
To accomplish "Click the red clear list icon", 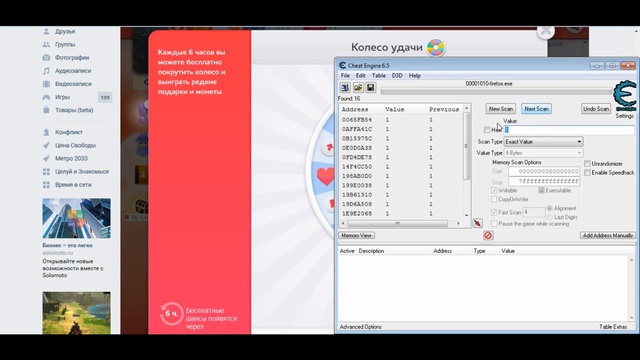I will click(488, 235).
